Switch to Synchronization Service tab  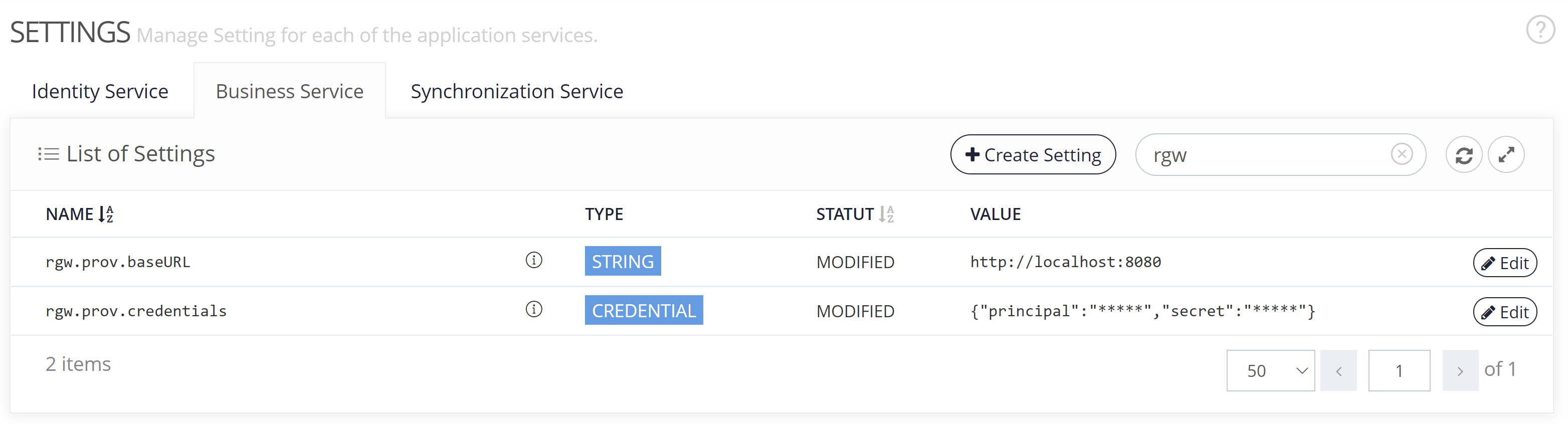pos(517,91)
